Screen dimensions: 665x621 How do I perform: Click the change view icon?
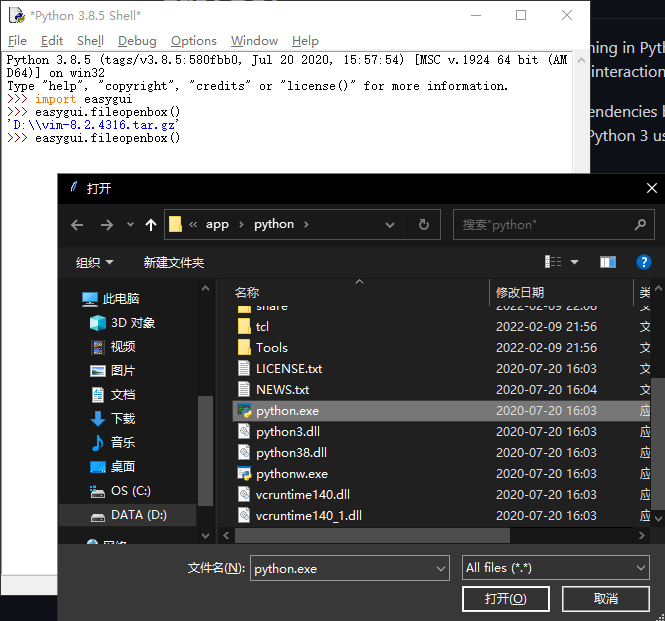pyautogui.click(x=553, y=262)
